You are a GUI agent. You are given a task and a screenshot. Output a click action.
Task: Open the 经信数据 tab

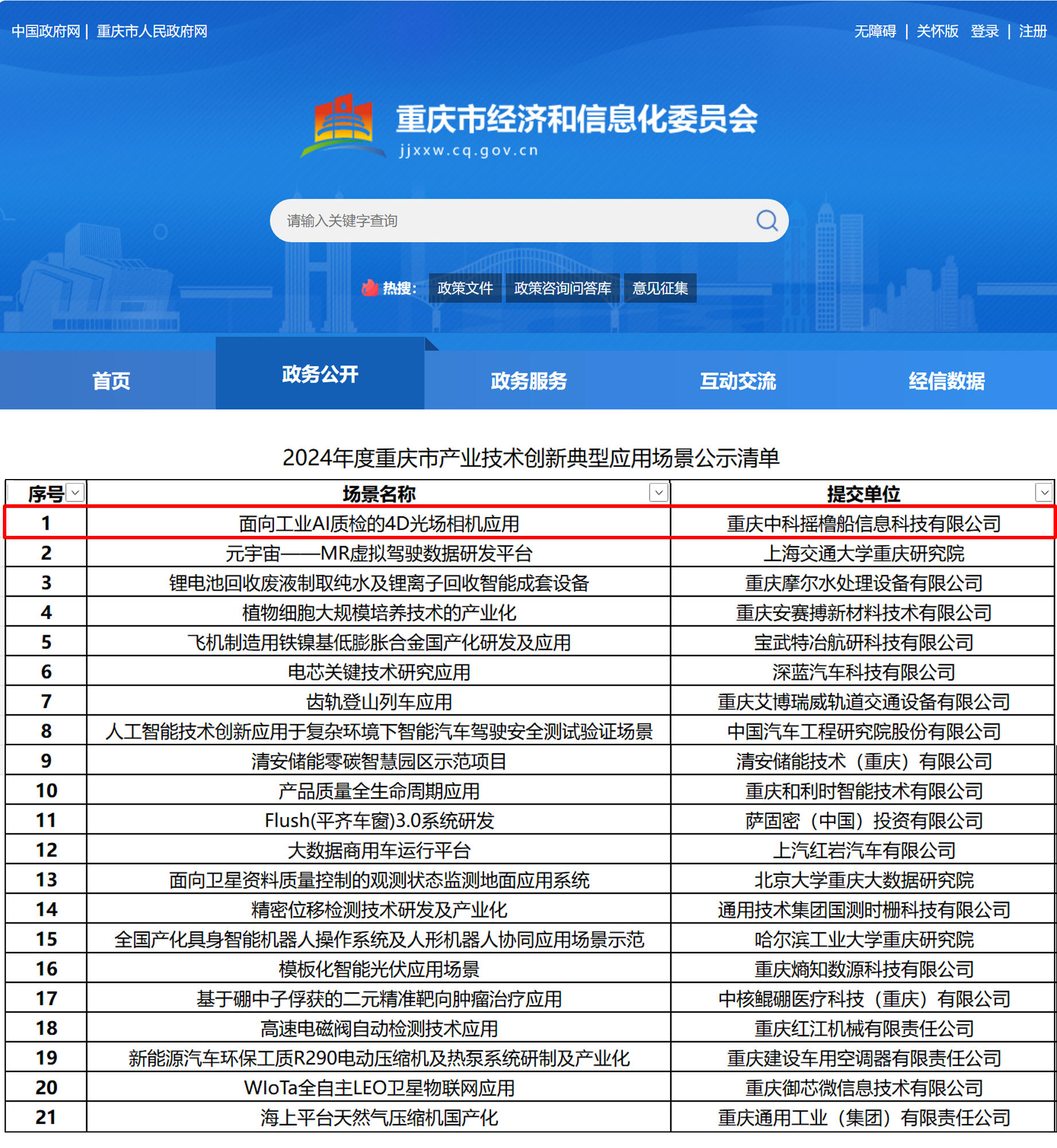coord(947,381)
